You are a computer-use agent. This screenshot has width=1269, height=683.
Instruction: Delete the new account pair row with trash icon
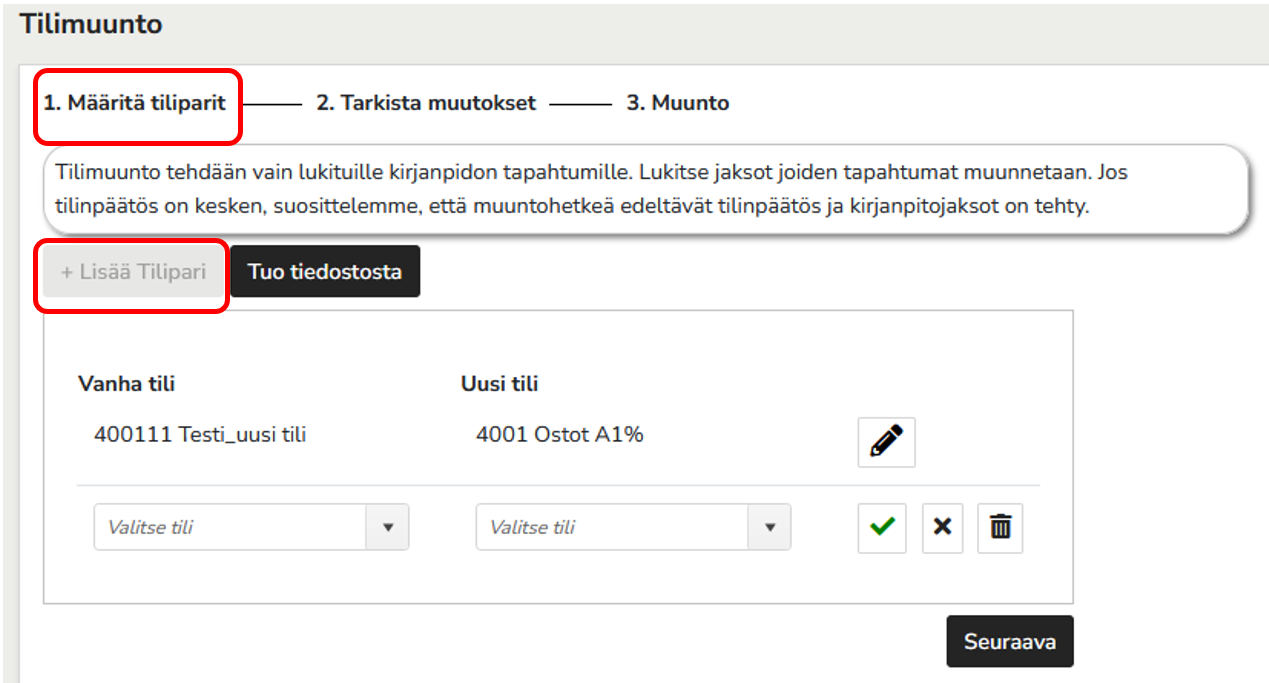point(1000,527)
